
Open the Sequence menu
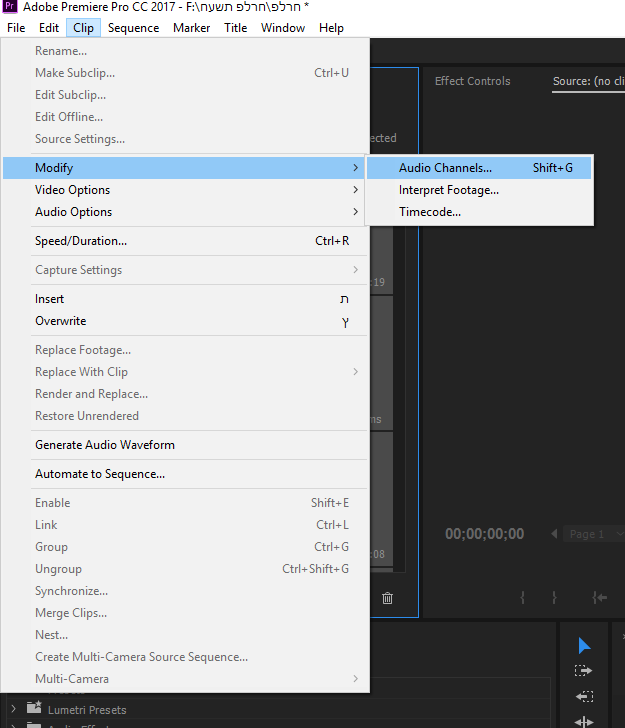point(133,28)
